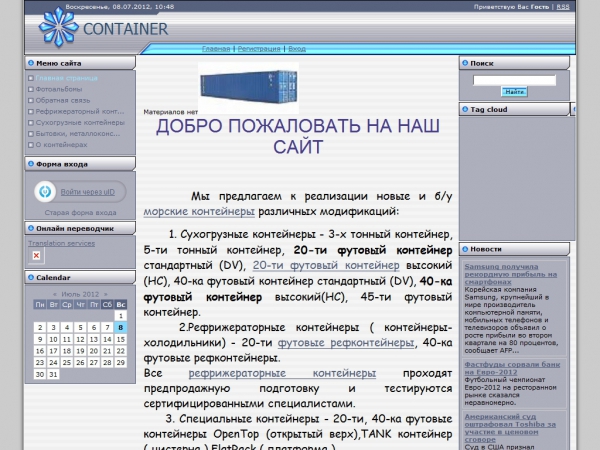600x450 pixels.
Task: Click the Tag cloud panel bullet icon
Action: pos(465,109)
